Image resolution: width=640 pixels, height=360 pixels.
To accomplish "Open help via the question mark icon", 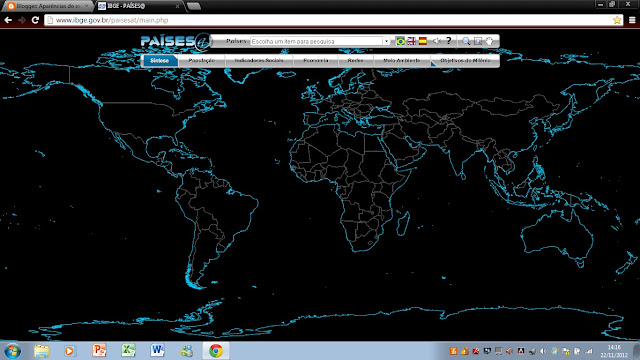I will [x=449, y=41].
